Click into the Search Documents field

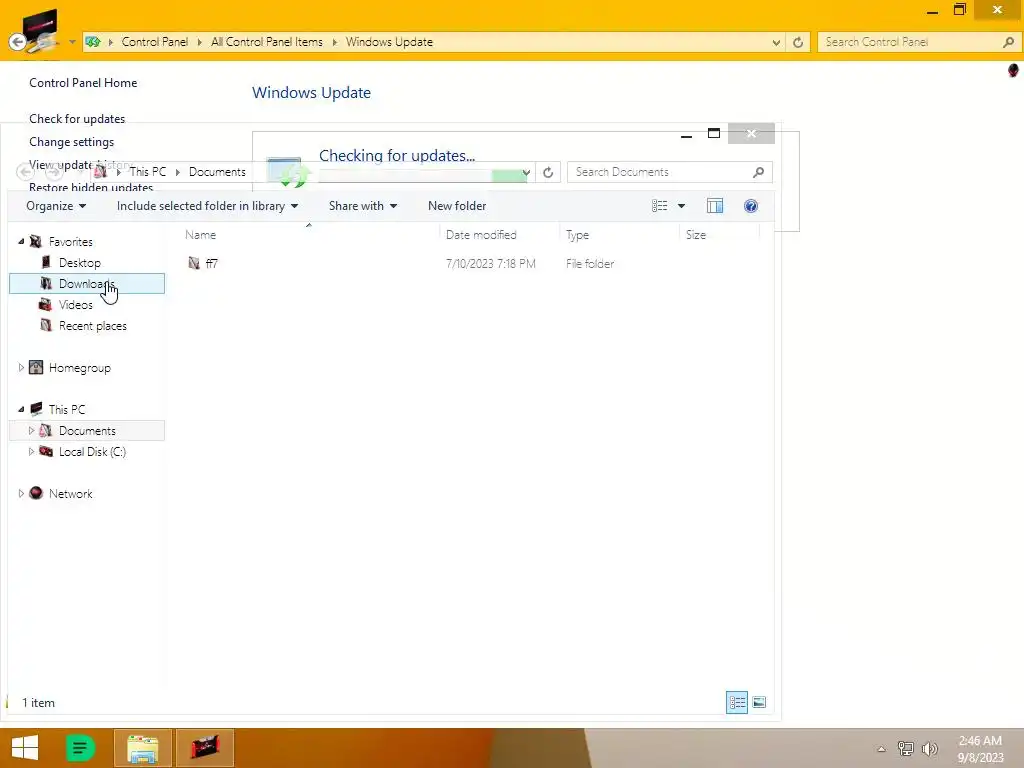[x=660, y=172]
